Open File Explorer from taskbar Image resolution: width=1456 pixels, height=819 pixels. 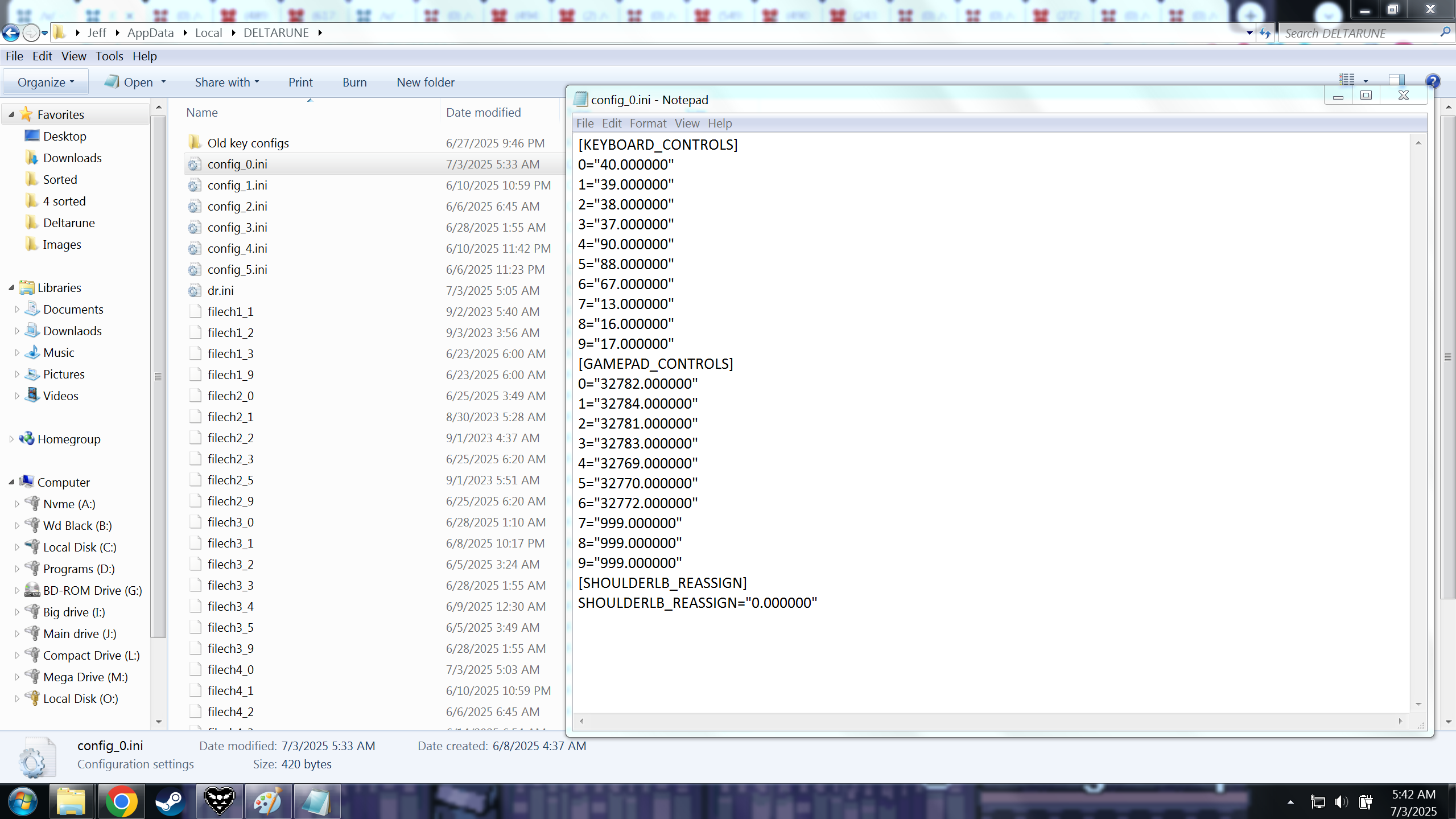coord(71,801)
